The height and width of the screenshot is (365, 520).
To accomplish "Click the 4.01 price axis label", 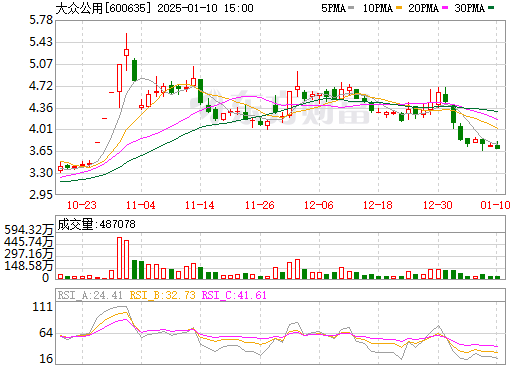I will 41,129.
